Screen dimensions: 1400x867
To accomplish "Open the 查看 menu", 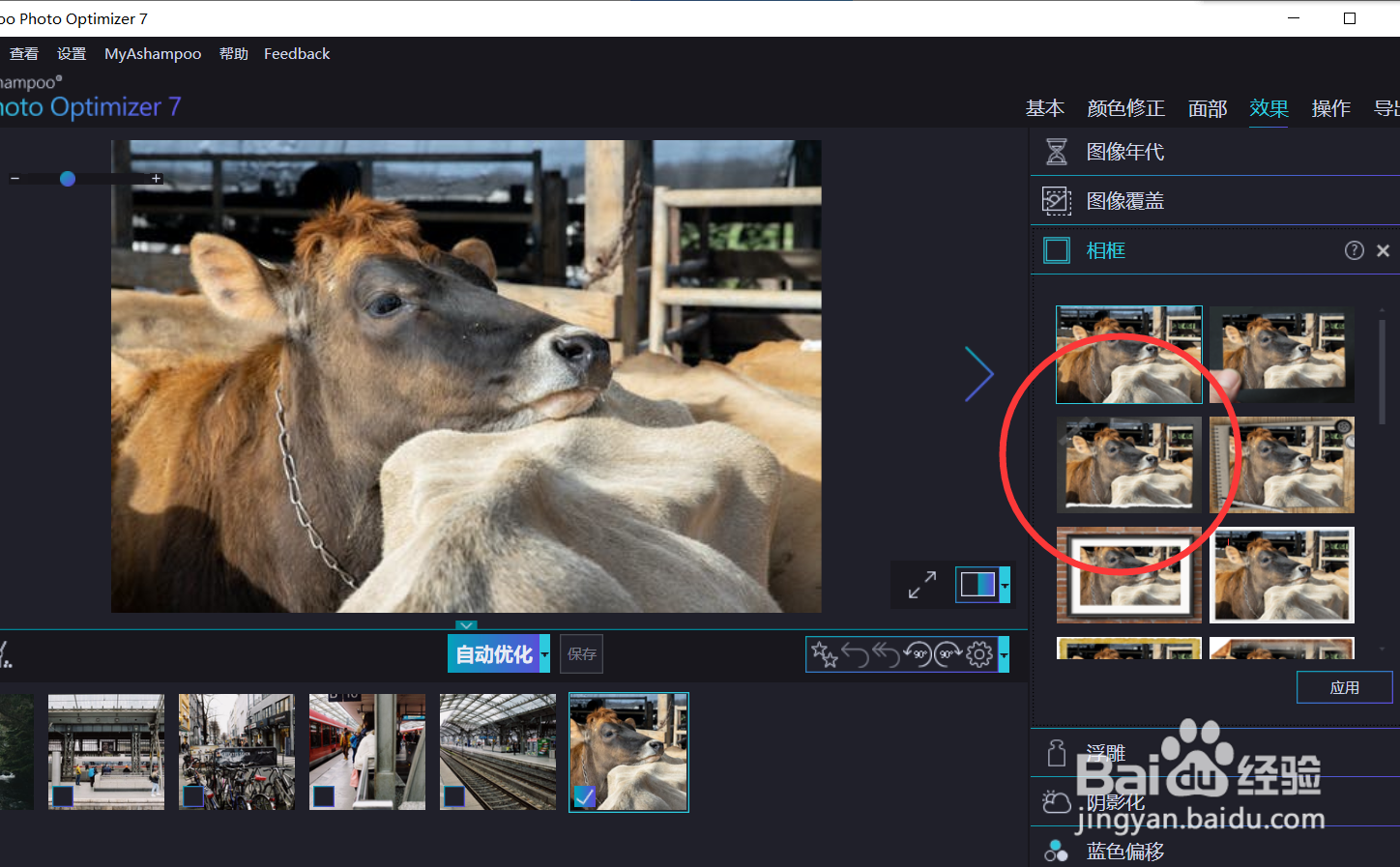I will [x=24, y=54].
